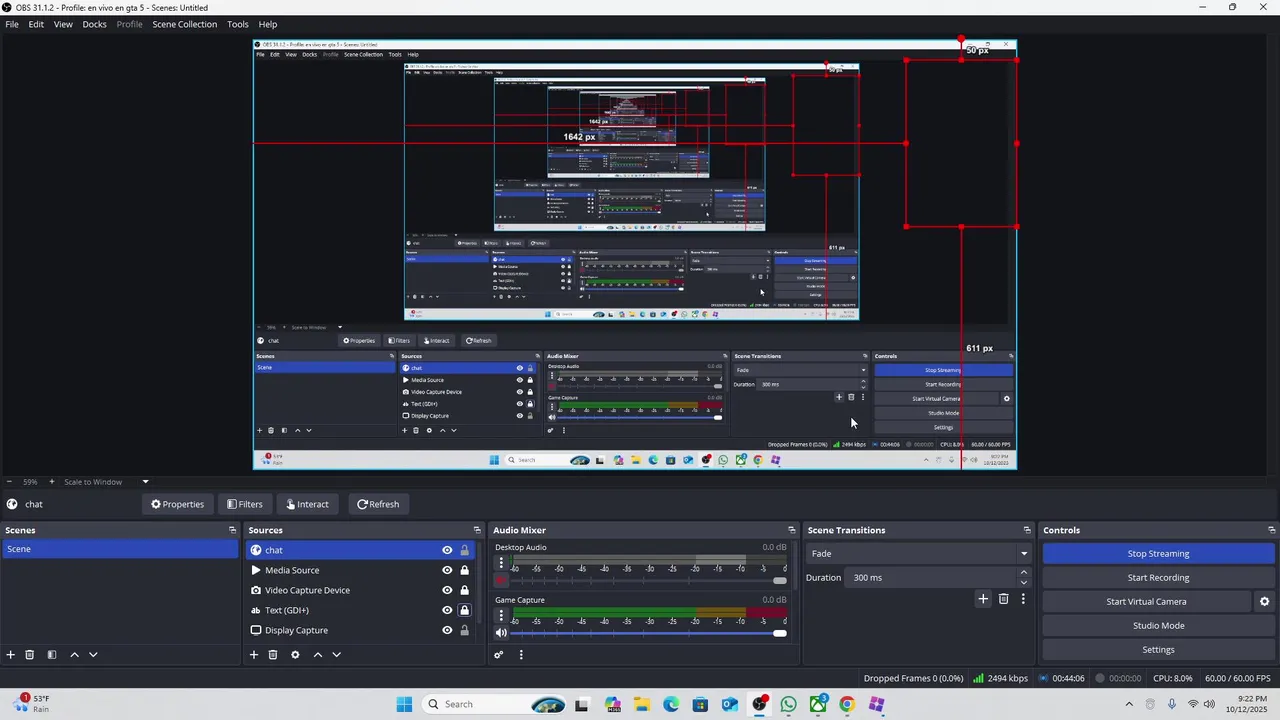Add a new source with plus icon

pos(254,655)
